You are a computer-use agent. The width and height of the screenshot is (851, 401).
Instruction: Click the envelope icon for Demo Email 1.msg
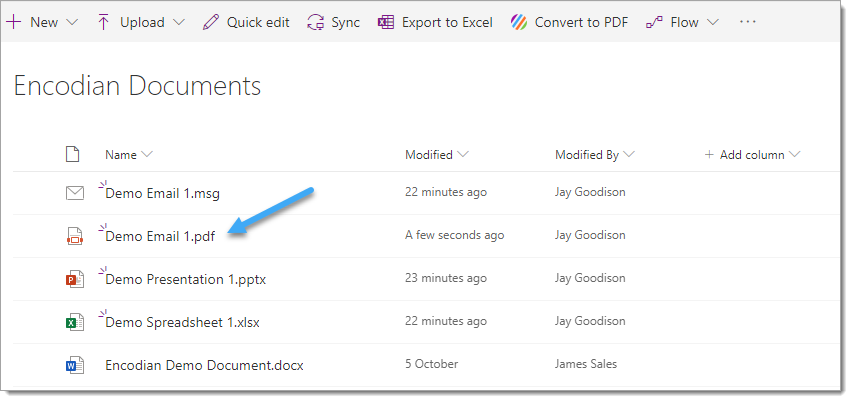coord(74,193)
